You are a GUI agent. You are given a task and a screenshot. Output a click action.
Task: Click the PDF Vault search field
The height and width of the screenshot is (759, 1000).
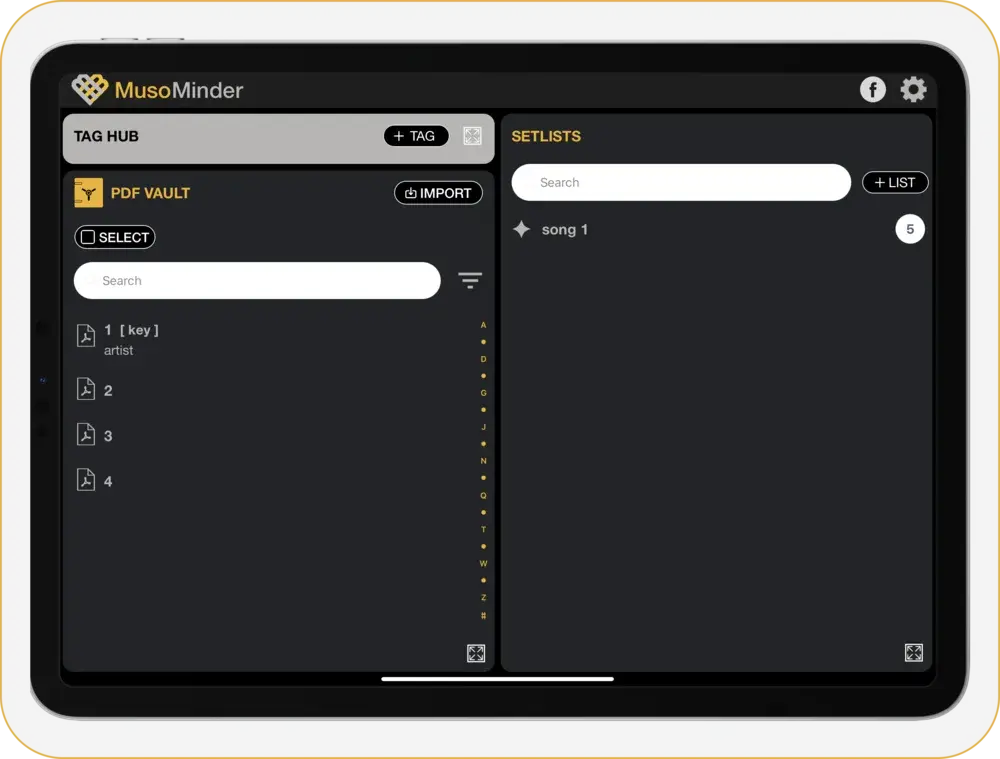(x=257, y=281)
